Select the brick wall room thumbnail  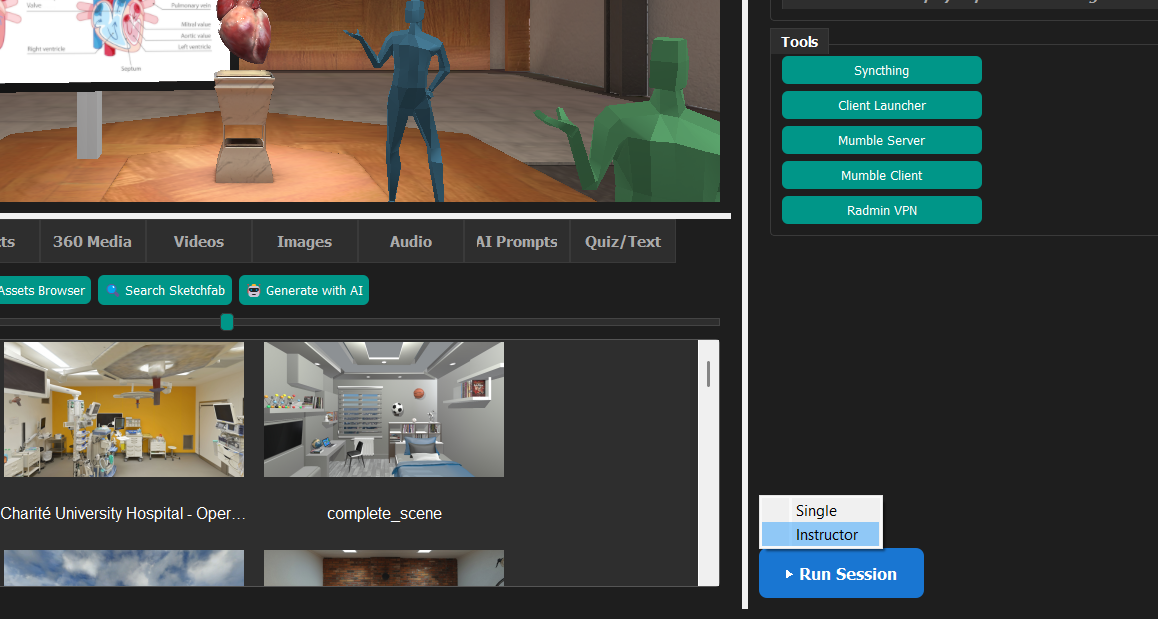coord(384,567)
